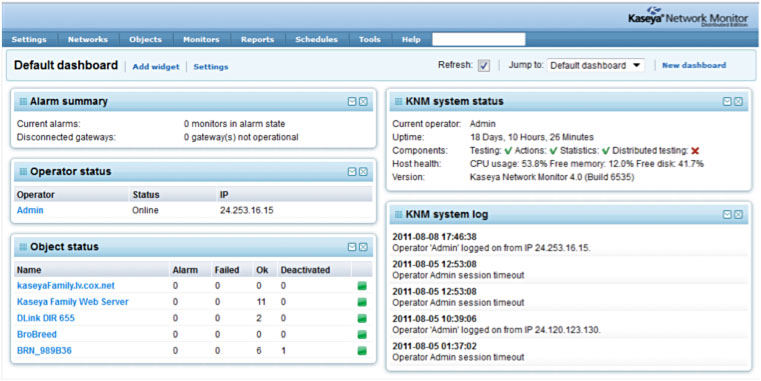This screenshot has height=381, width=761.
Task: Click the Operator column header
Action: pyautogui.click(x=36, y=195)
